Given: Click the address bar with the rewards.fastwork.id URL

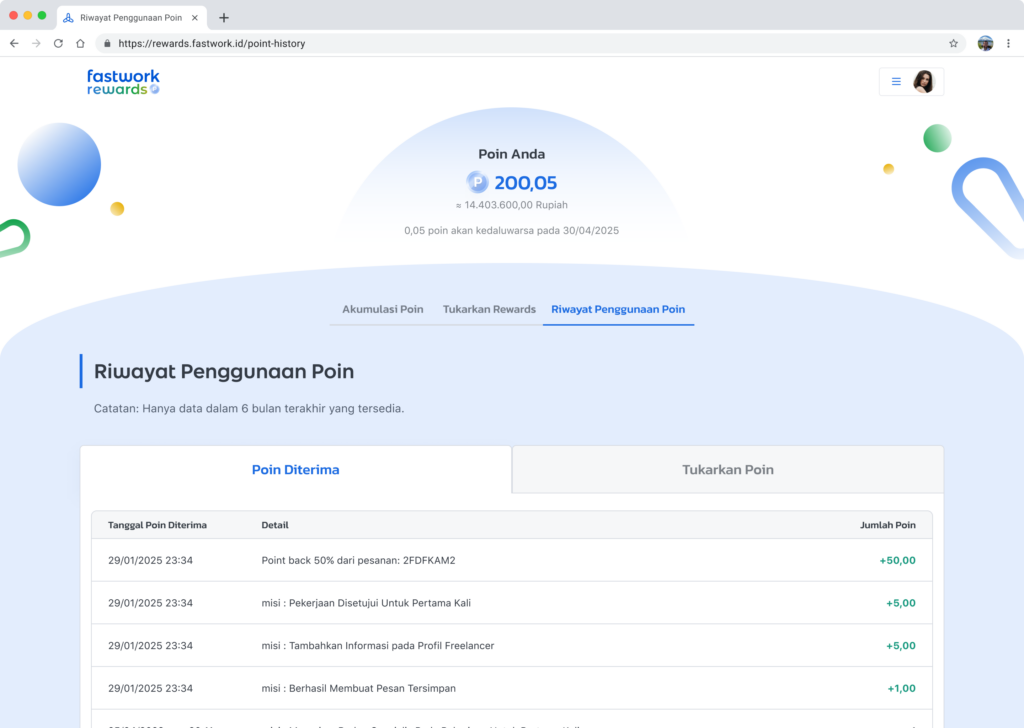Looking at the screenshot, I should pyautogui.click(x=530, y=43).
